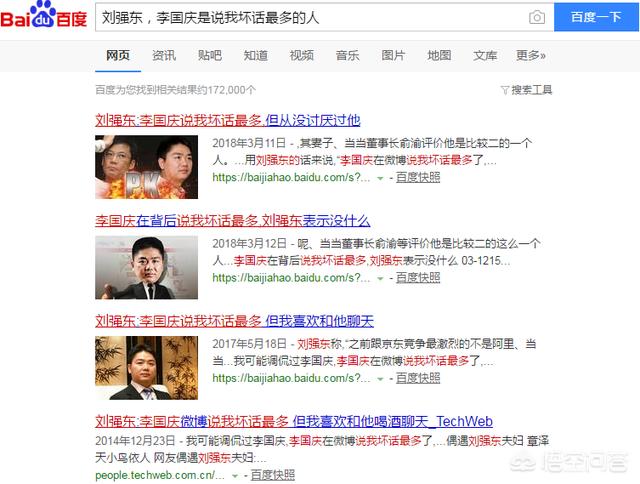This screenshot has width=640, height=484.
Task: Expand dropdown arrow beside second baijiahao URL
Action: 380,278
